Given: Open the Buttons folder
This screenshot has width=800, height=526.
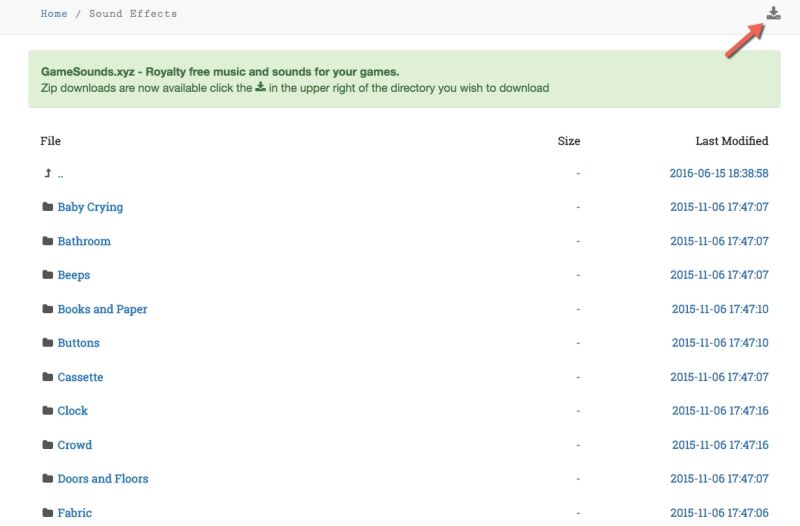Looking at the screenshot, I should click(x=79, y=343).
